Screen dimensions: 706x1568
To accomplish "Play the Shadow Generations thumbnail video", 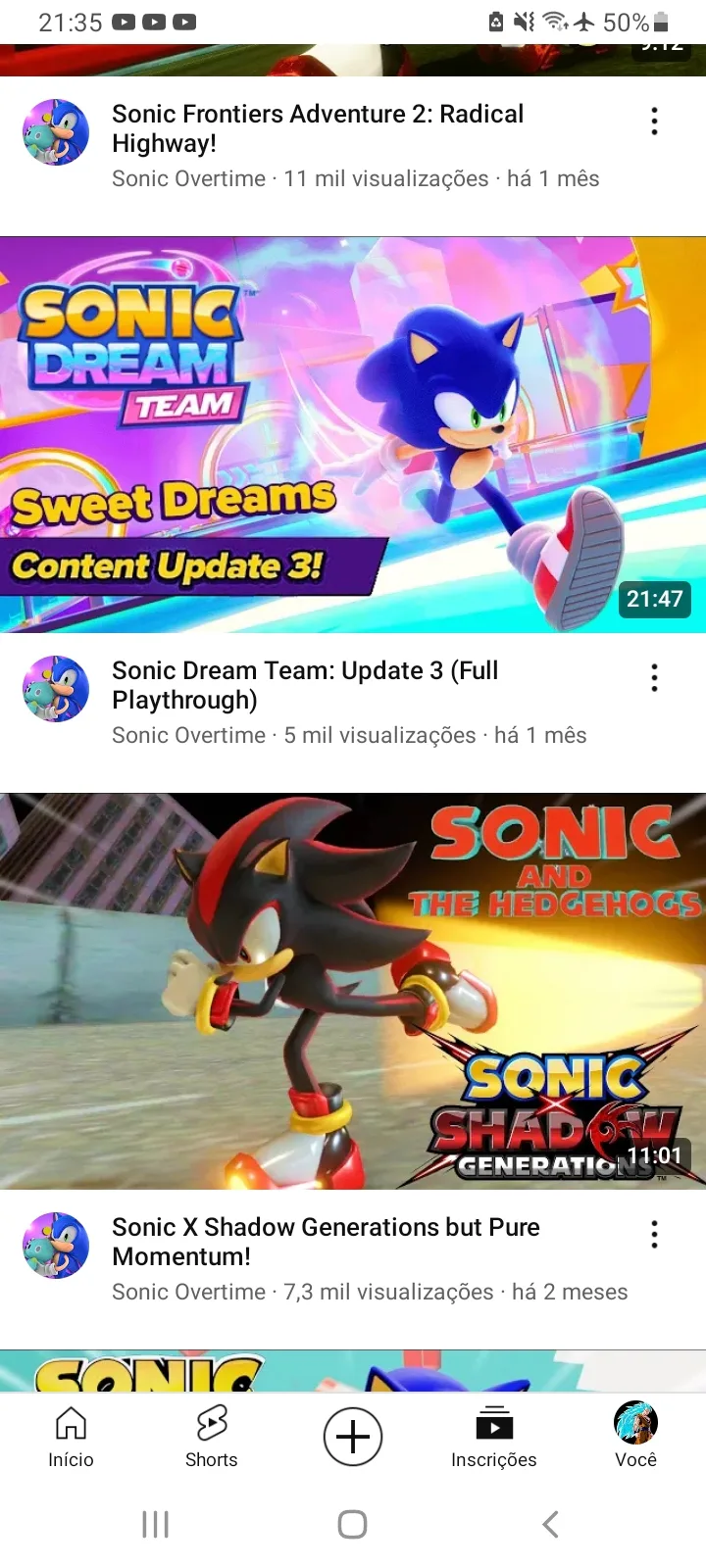I will [353, 991].
